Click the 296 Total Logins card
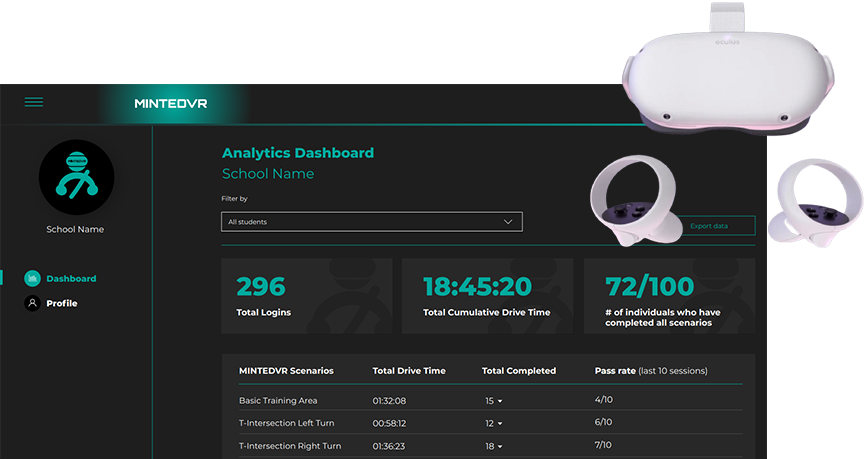 tap(307, 296)
